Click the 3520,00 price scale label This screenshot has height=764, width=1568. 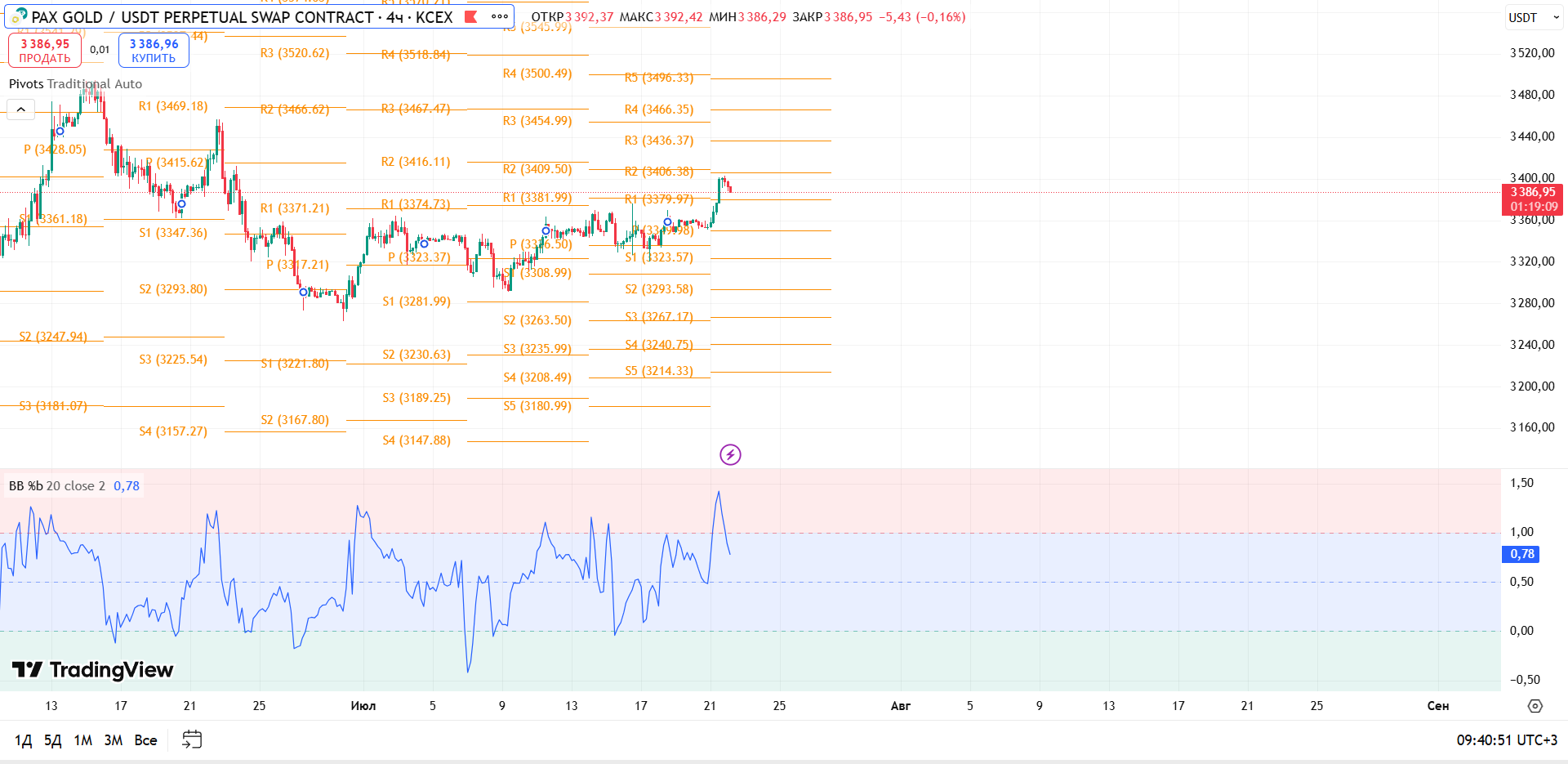tap(1533, 53)
